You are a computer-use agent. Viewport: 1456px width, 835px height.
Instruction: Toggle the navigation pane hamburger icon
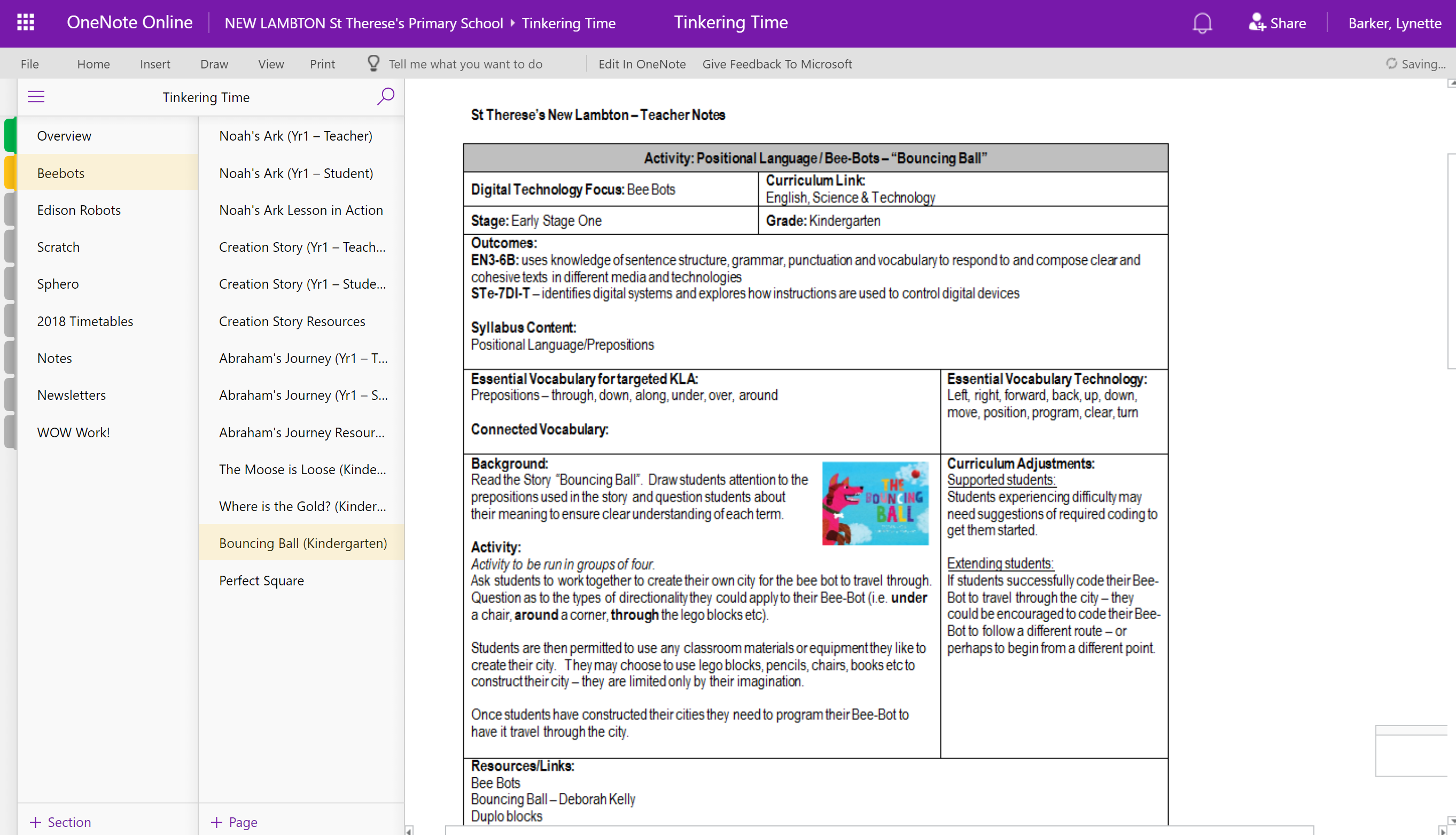tap(36, 96)
